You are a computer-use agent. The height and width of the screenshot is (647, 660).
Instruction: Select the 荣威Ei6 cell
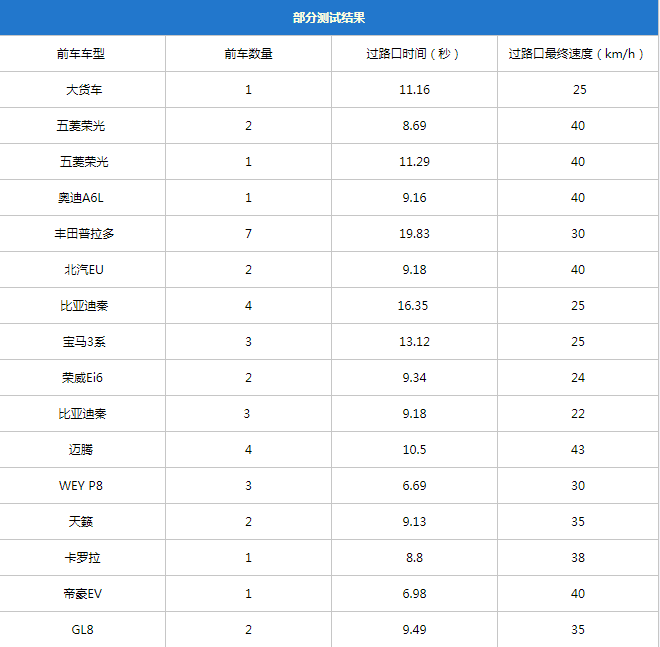tap(82, 378)
